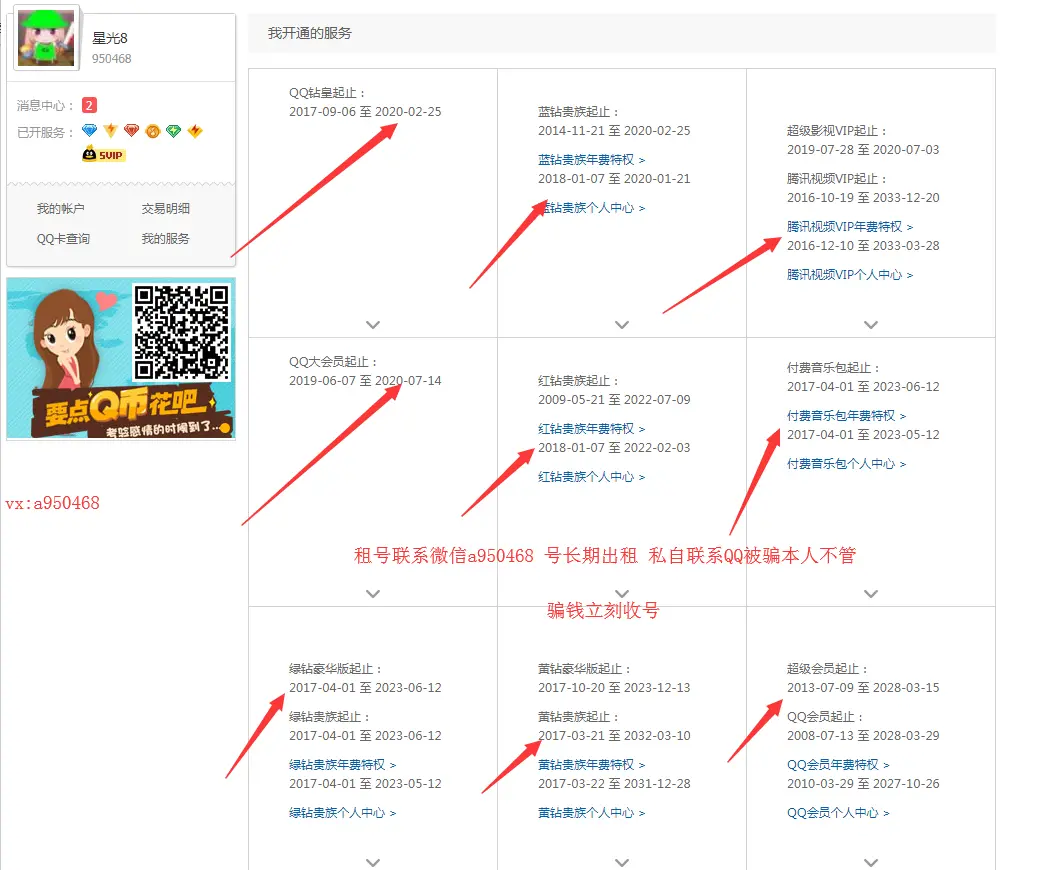Screen dimensions: 1051x870
Task: Open 交易明细 in the sidebar menu
Action: tap(166, 208)
